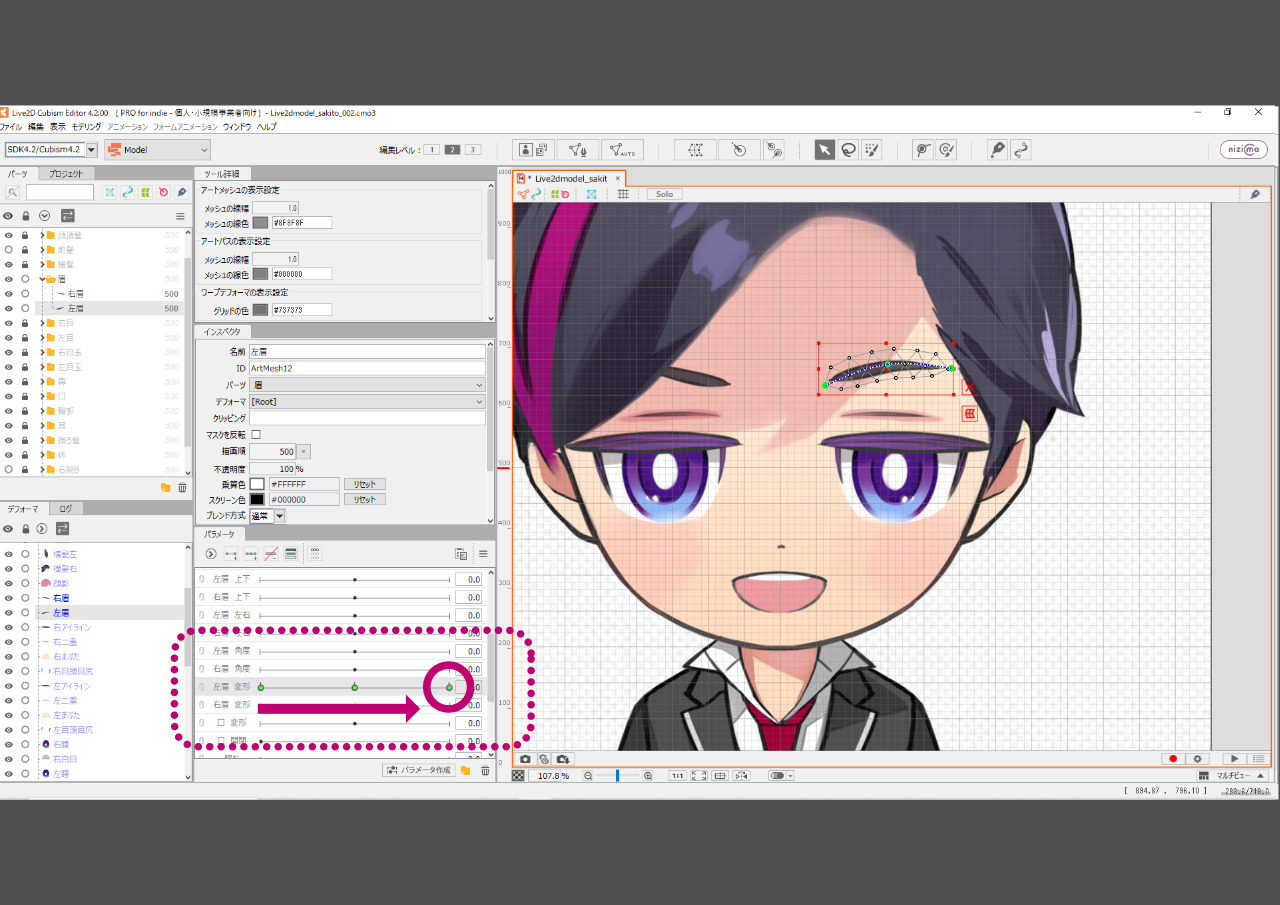The height and width of the screenshot is (905, 1280).
Task: Open the nizima logo button
Action: click(x=1244, y=150)
